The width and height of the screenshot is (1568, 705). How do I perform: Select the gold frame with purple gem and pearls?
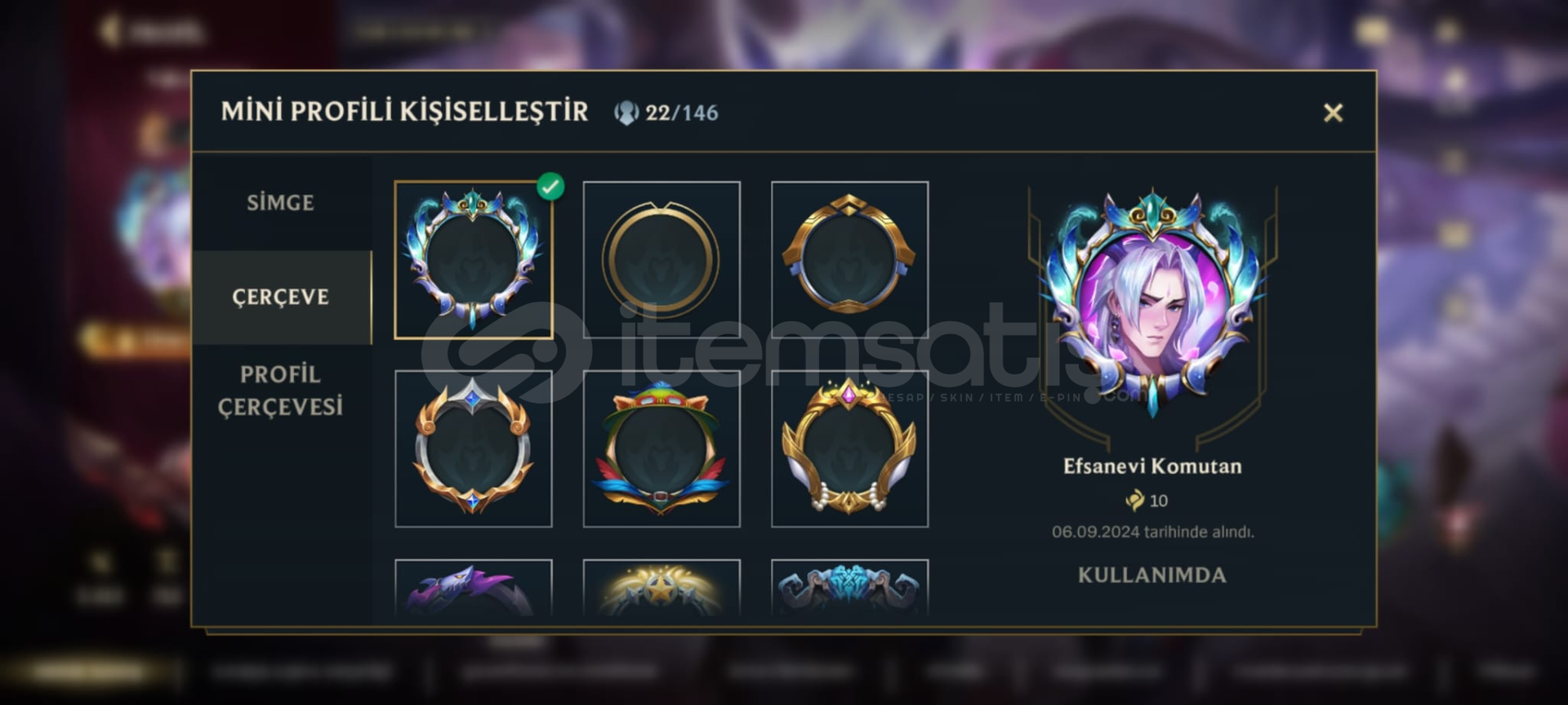[849, 448]
